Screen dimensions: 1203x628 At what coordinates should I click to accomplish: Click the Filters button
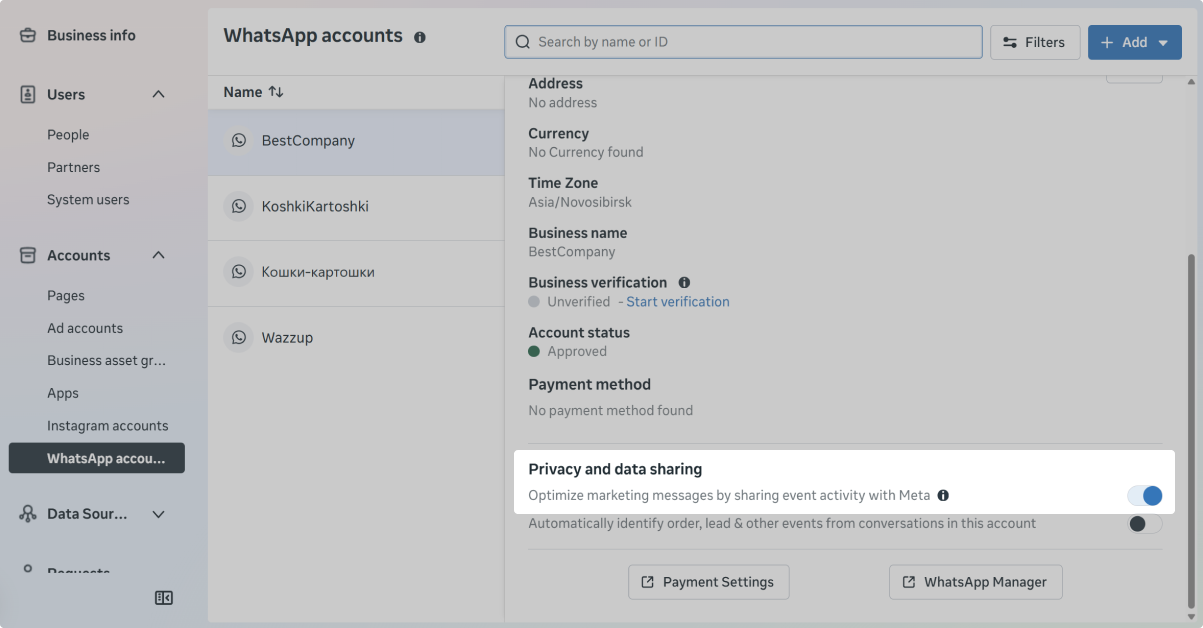pyautogui.click(x=1035, y=42)
